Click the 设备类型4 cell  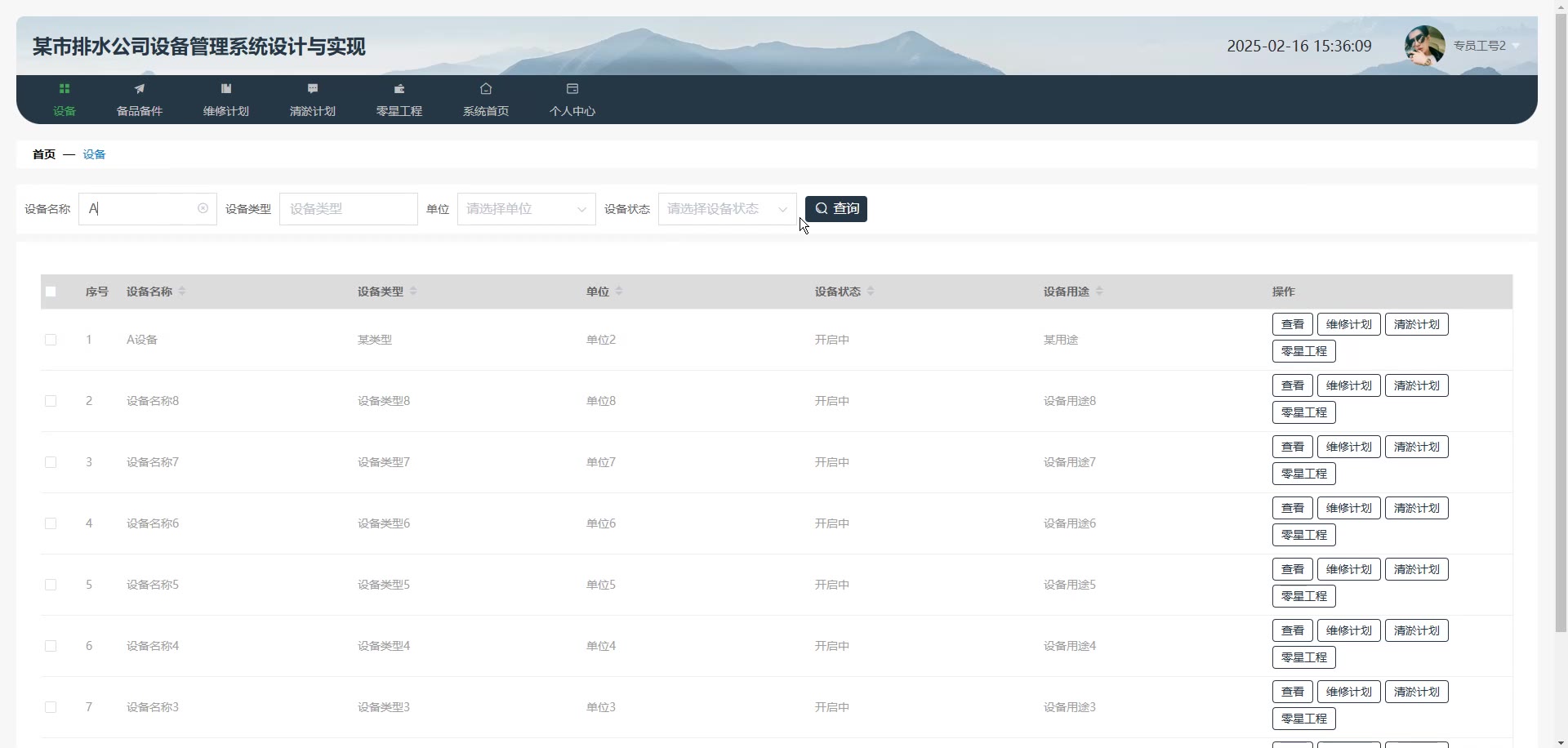[x=384, y=646]
